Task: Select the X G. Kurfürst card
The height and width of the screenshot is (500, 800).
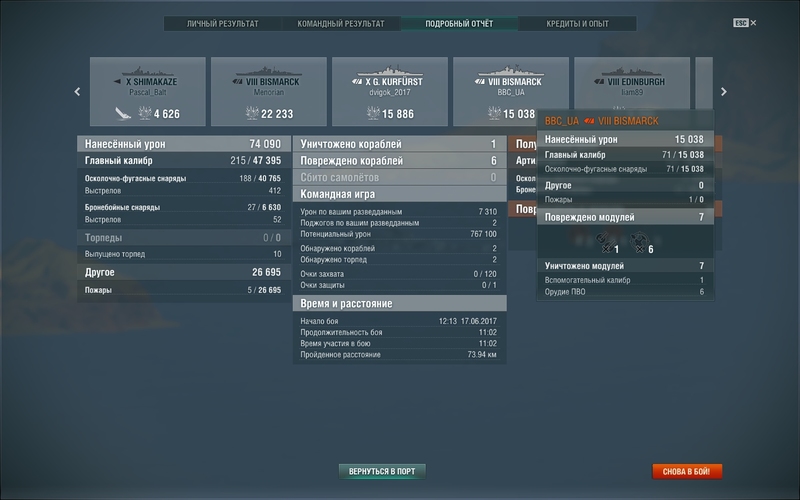Action: pyautogui.click(x=390, y=91)
